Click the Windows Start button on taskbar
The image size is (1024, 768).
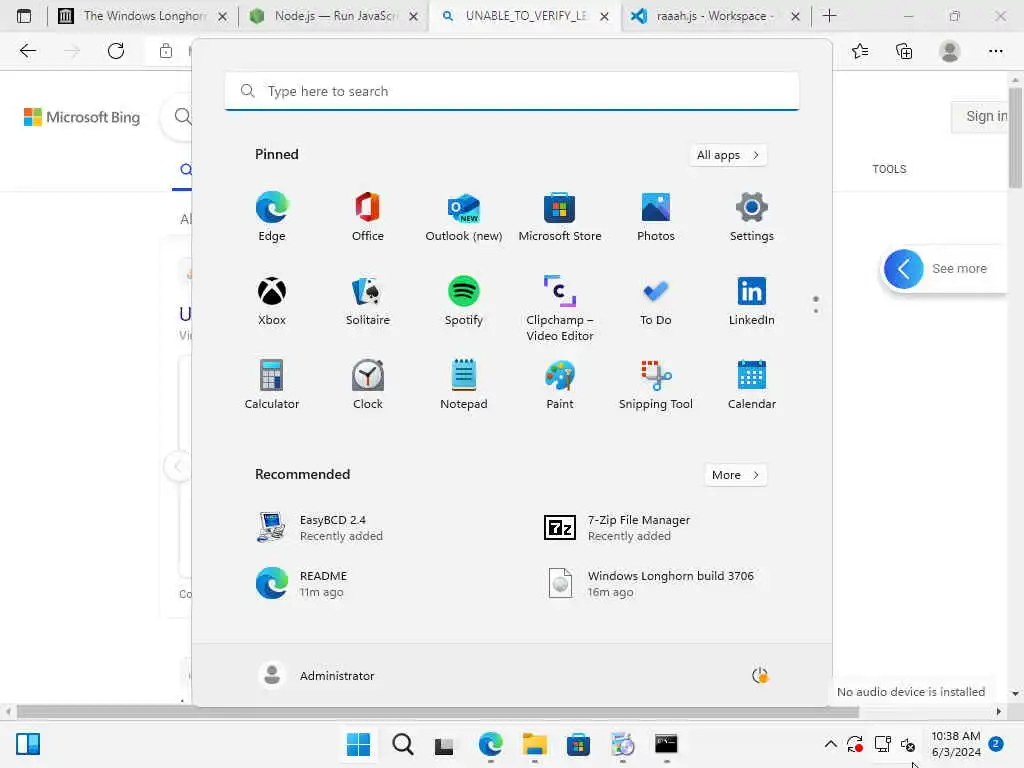359,744
